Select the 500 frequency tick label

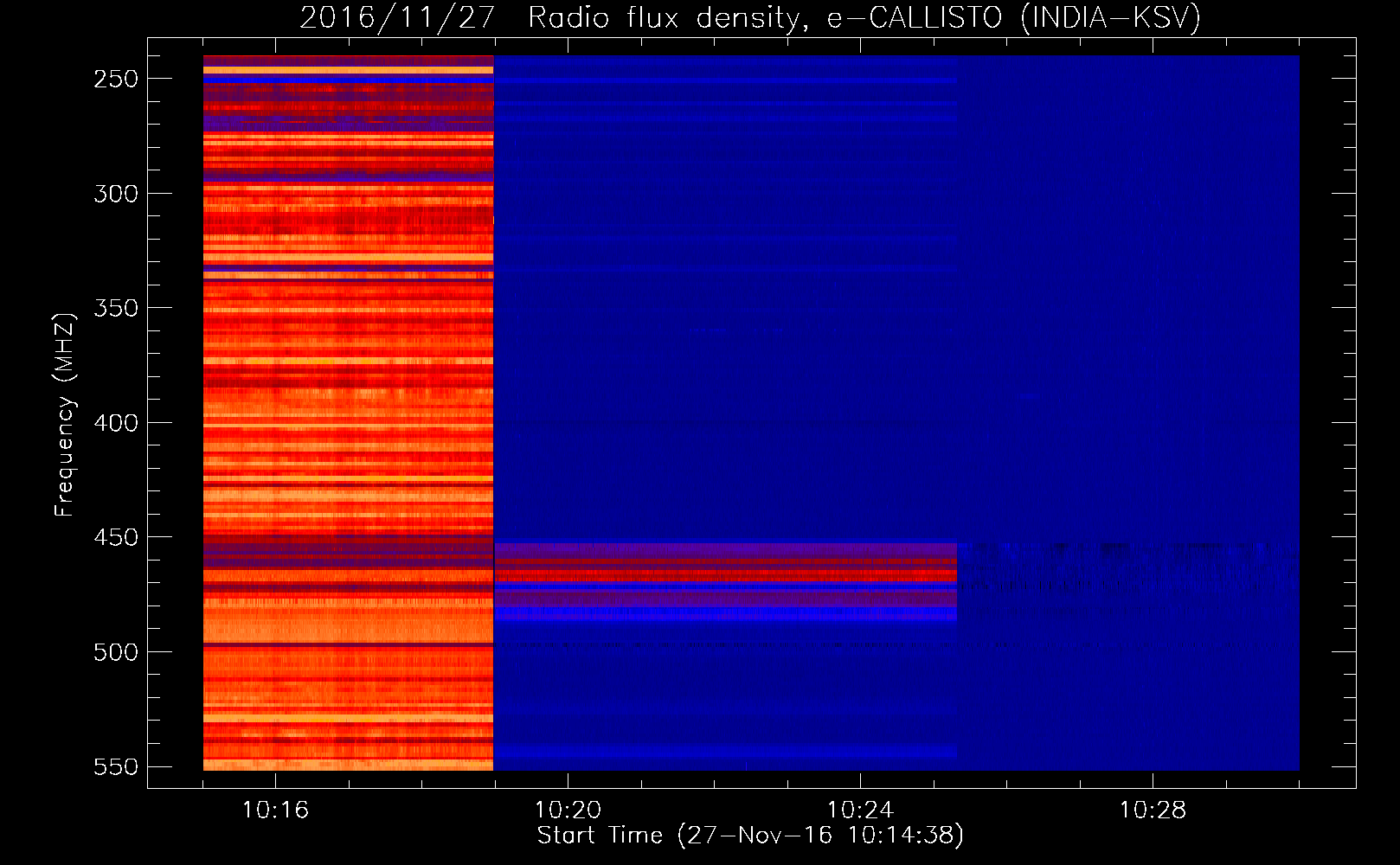tap(116, 652)
